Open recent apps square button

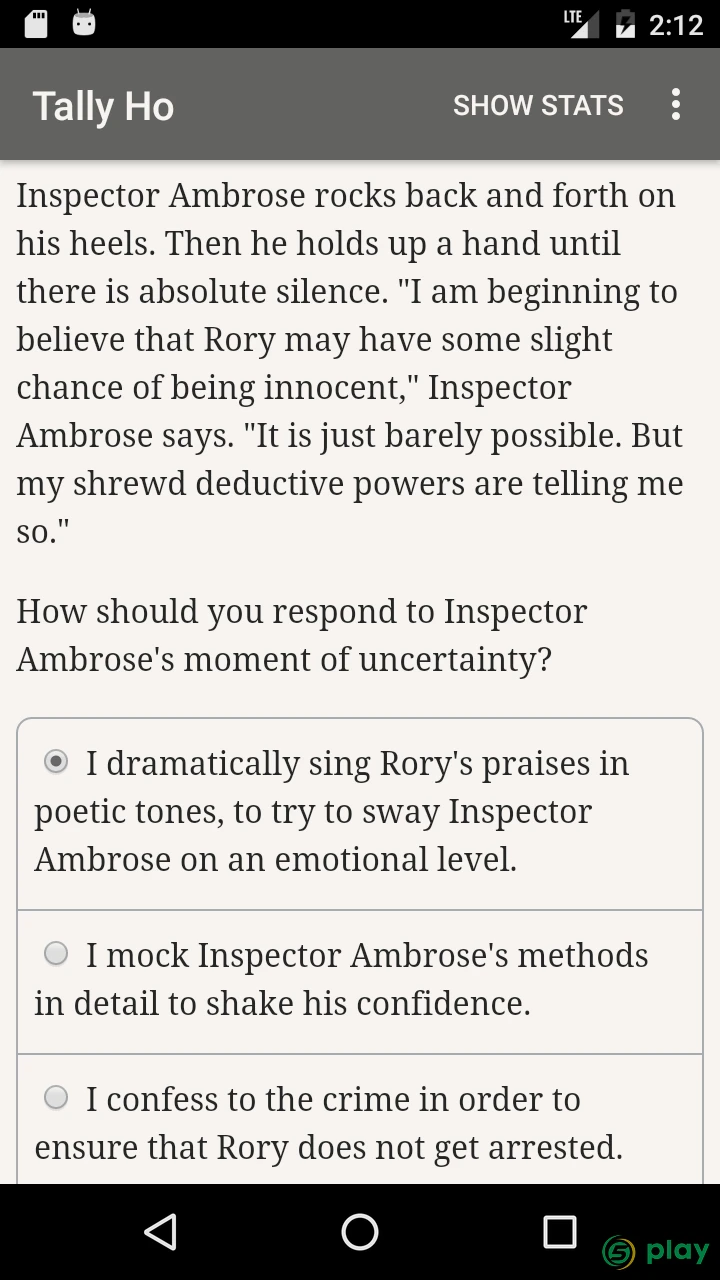coord(560,1232)
